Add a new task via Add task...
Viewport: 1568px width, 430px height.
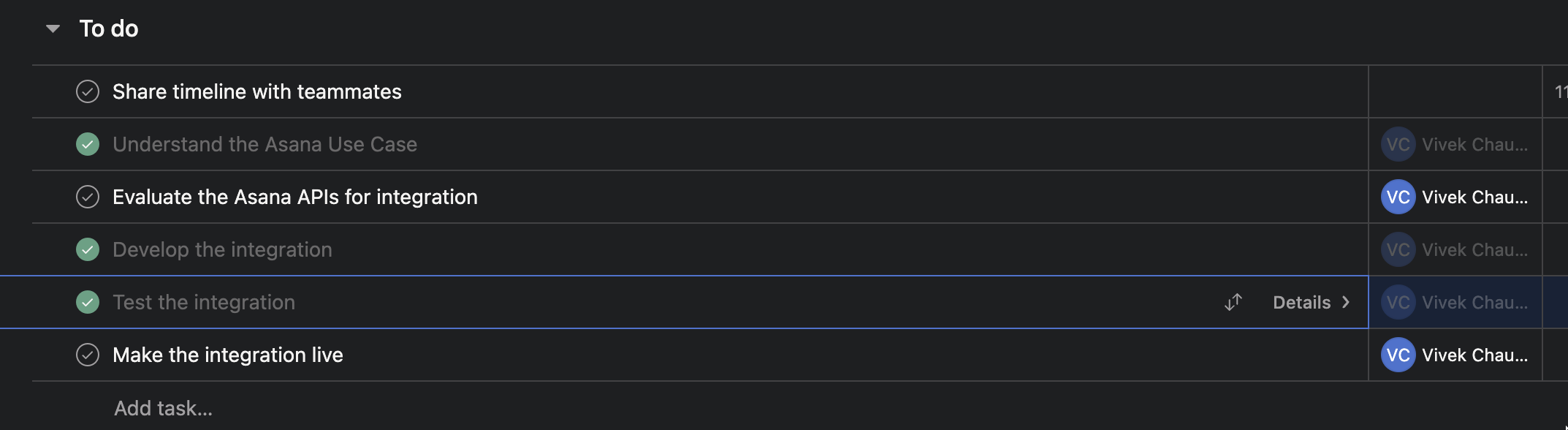click(x=163, y=408)
